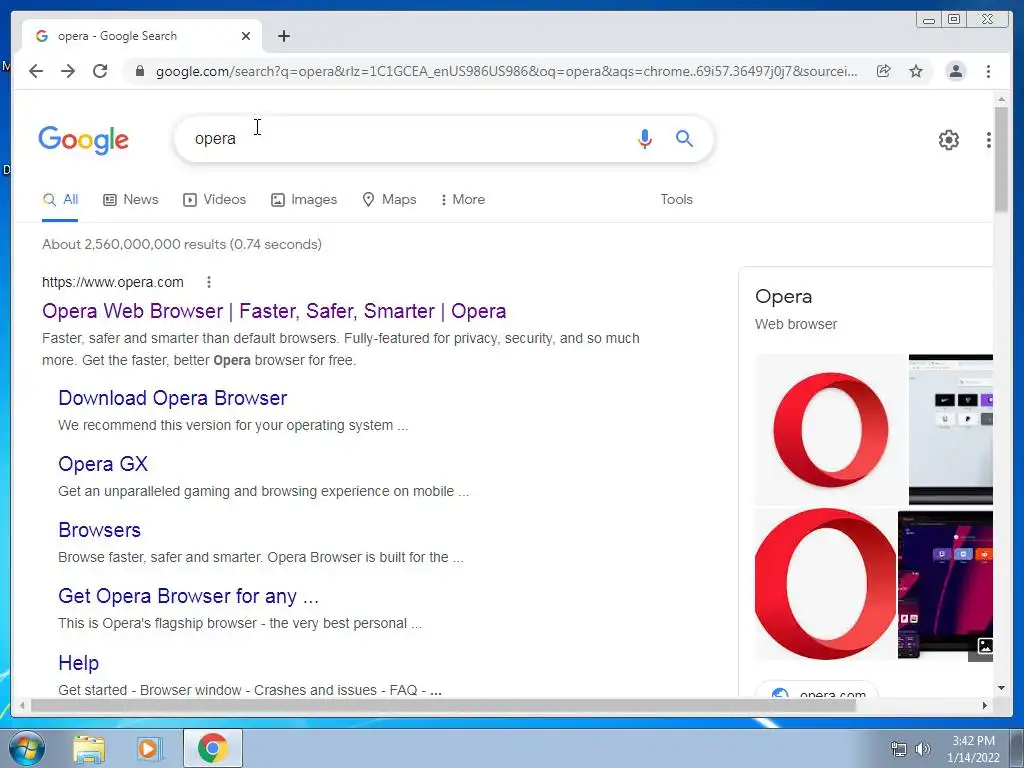This screenshot has width=1024, height=768.
Task: Click the opera.com chip in knowledge panel
Action: (x=817, y=690)
